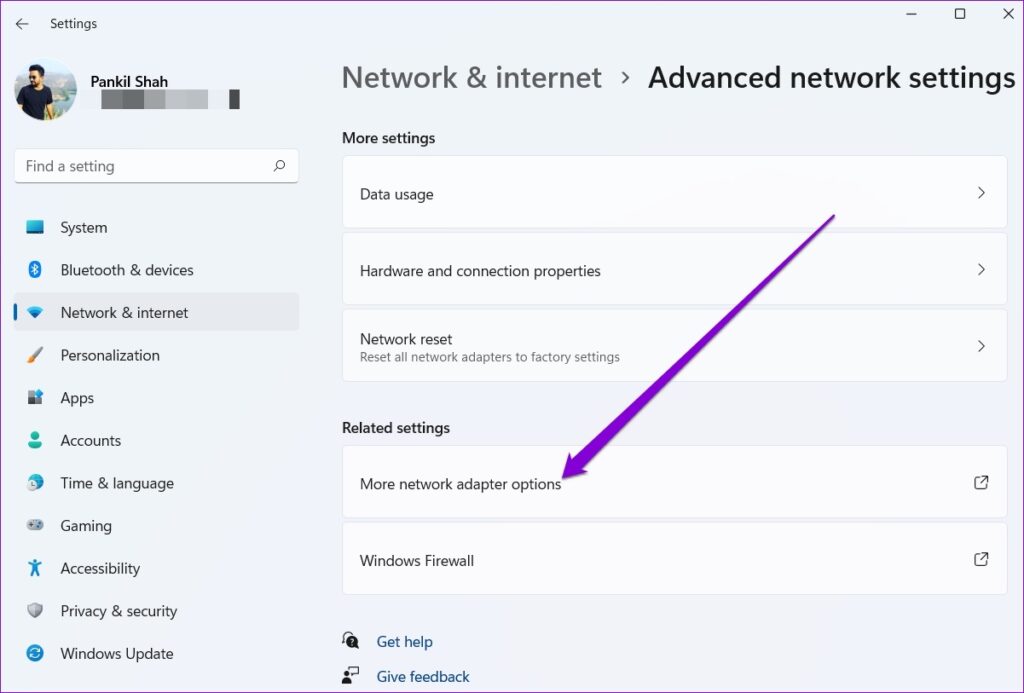Open Windows Firewall external link
1024x693 pixels.
pos(674,560)
